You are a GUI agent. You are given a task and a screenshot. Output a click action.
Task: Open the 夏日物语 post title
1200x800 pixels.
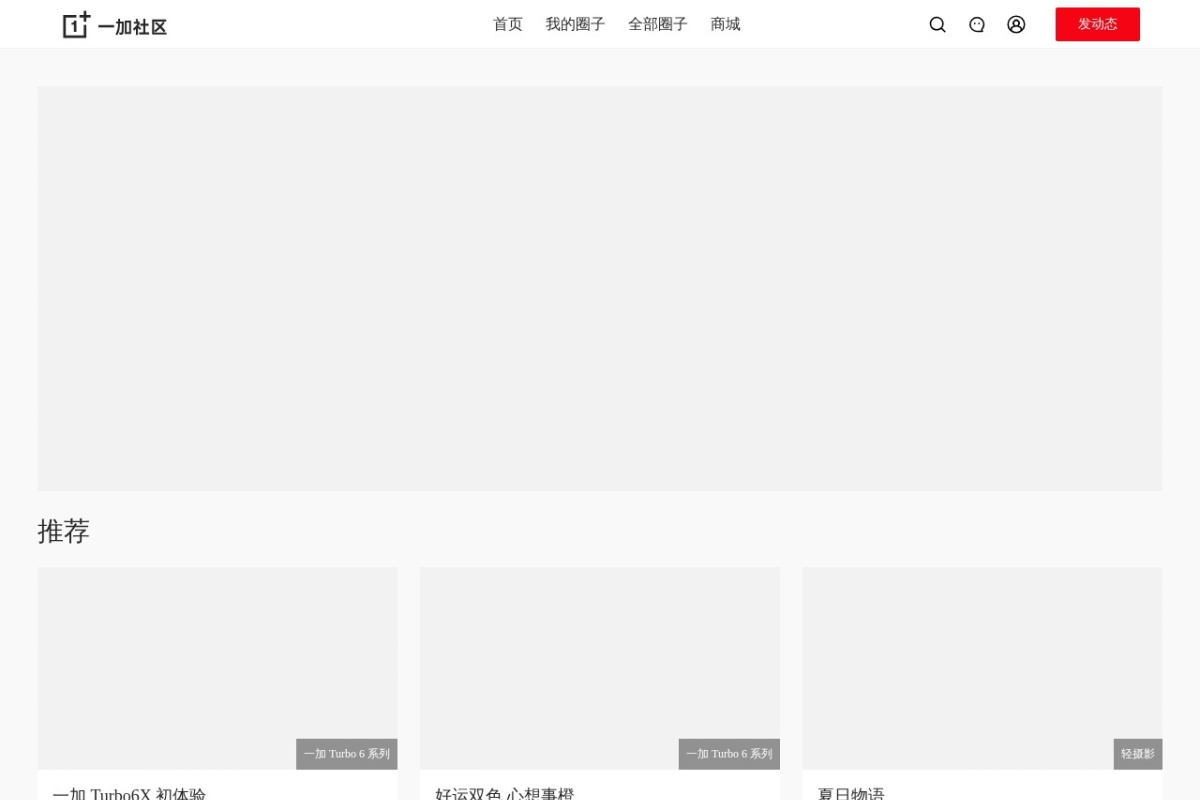[851, 794]
